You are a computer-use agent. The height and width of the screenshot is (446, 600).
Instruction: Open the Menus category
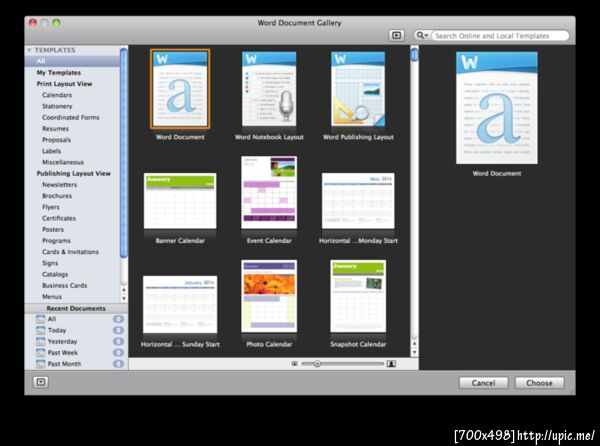click(52, 296)
